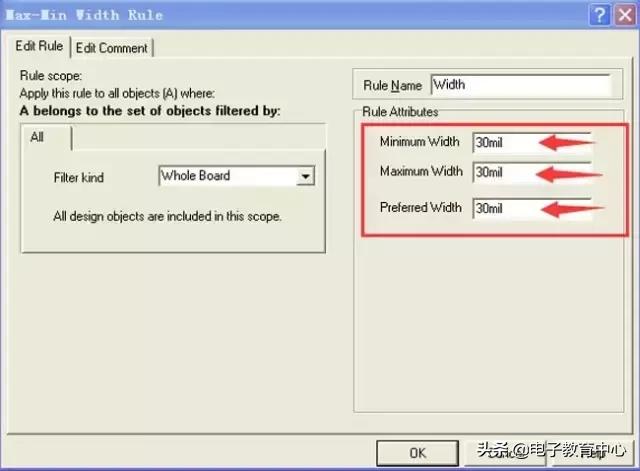Expand the Filter kind dropdown arrow
The width and height of the screenshot is (640, 471).
coord(306,177)
